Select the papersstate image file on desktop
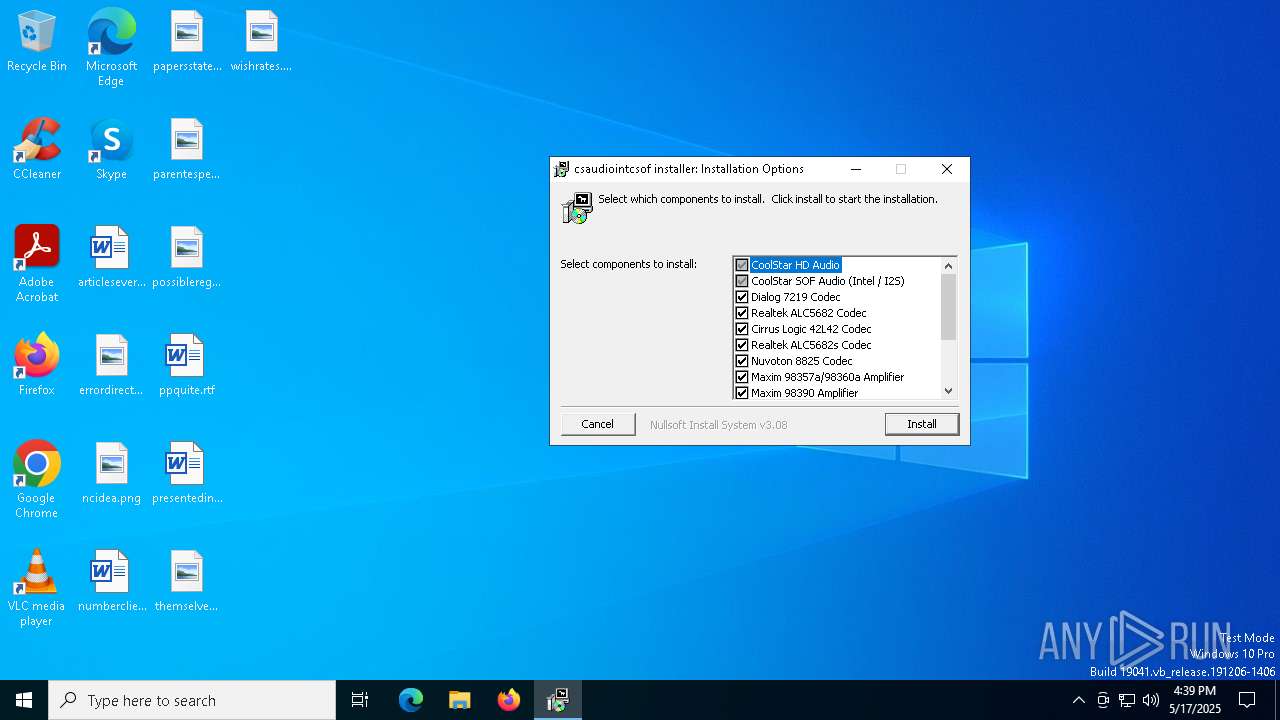The height and width of the screenshot is (720, 1280). click(x=187, y=42)
